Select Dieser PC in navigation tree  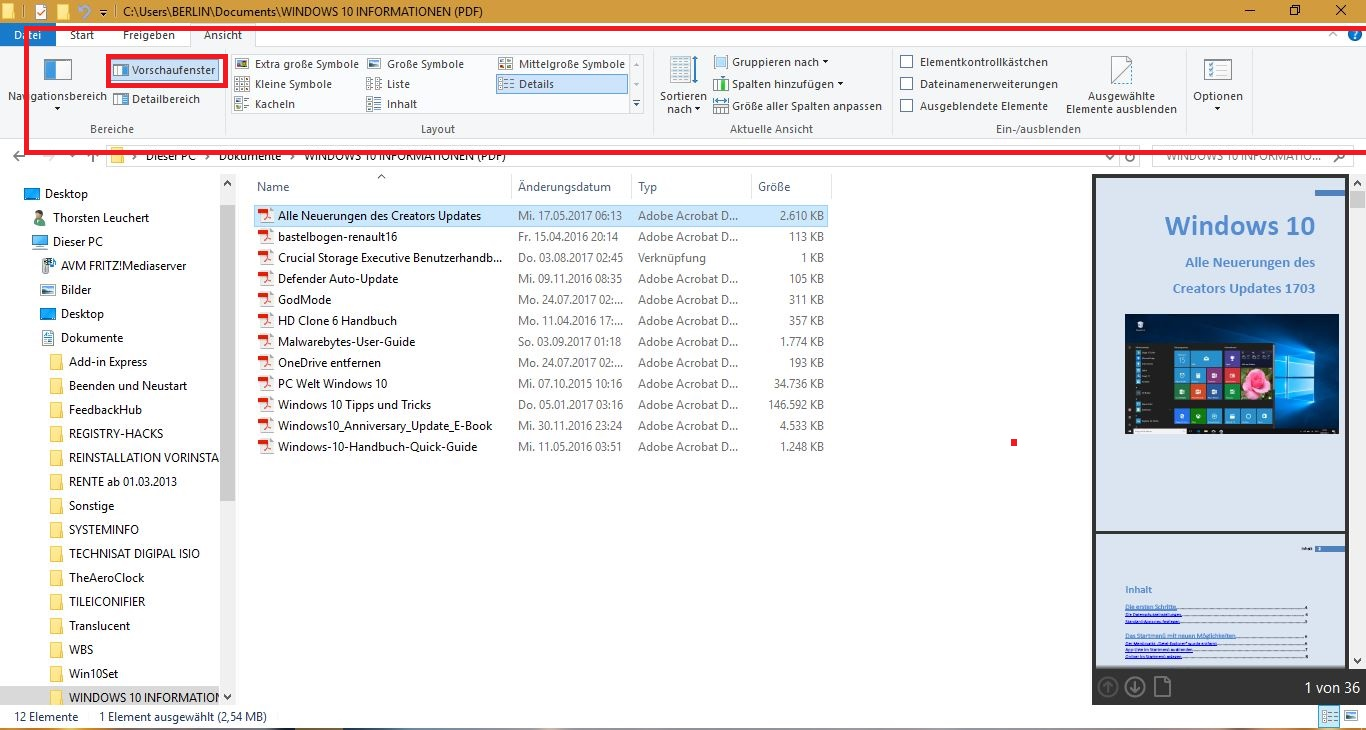77,242
